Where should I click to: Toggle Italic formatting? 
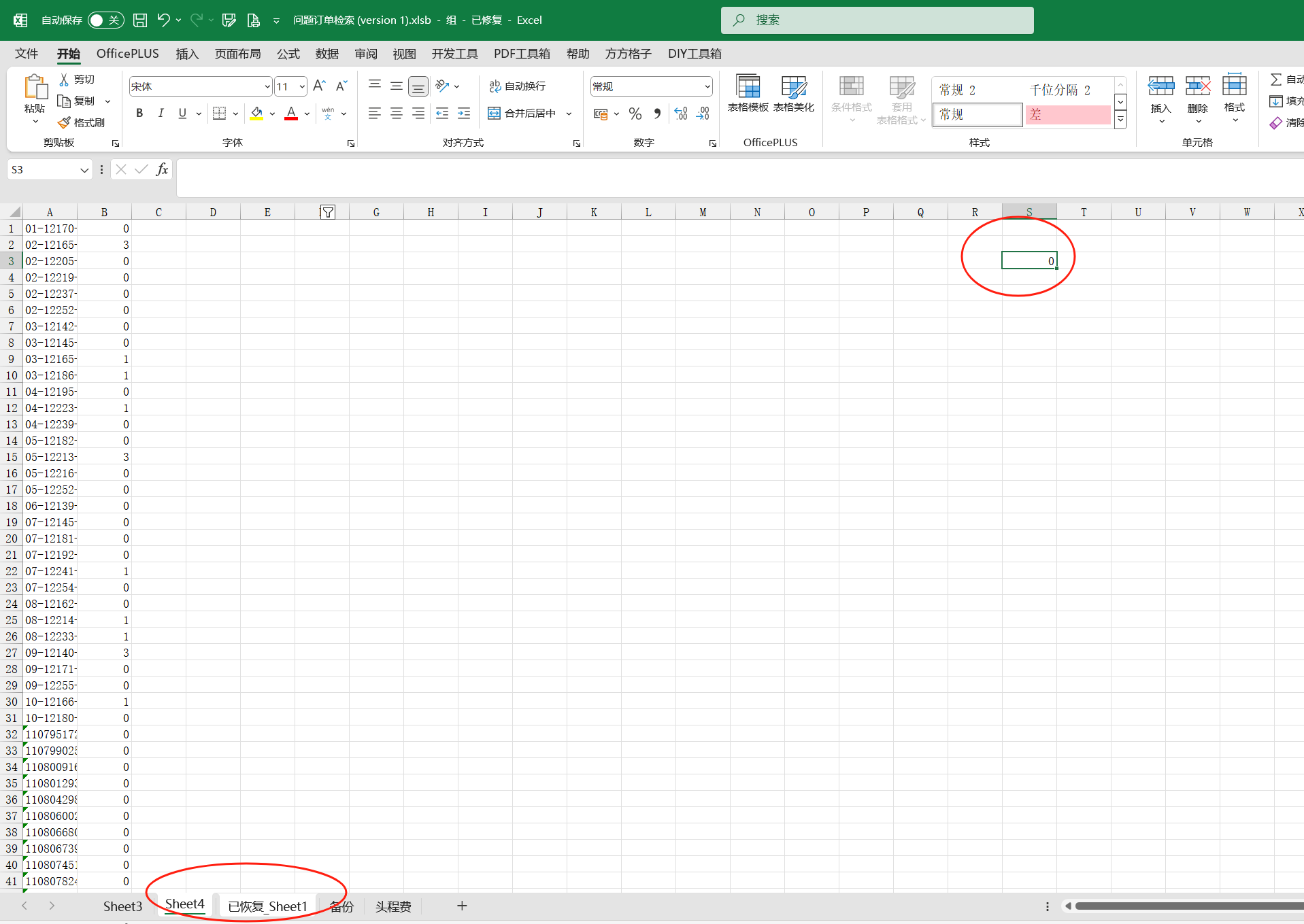(x=161, y=114)
